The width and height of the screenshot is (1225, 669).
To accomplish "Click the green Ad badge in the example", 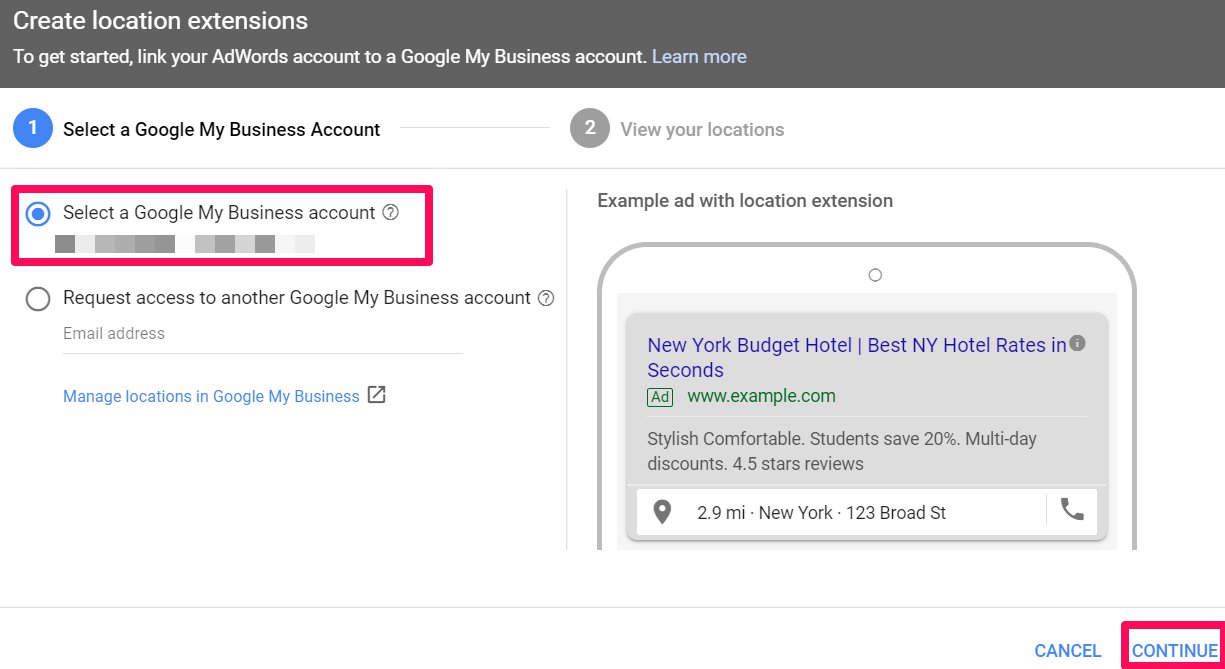I will click(x=660, y=397).
